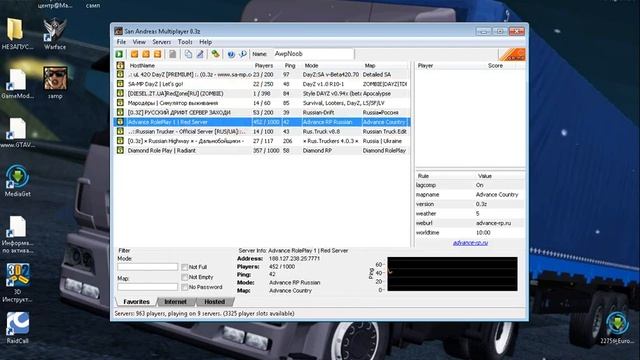Select the 'uL 420 DayZ [PREMIUM]' server row
Viewport: 640px width, 360px height.
coord(262,75)
